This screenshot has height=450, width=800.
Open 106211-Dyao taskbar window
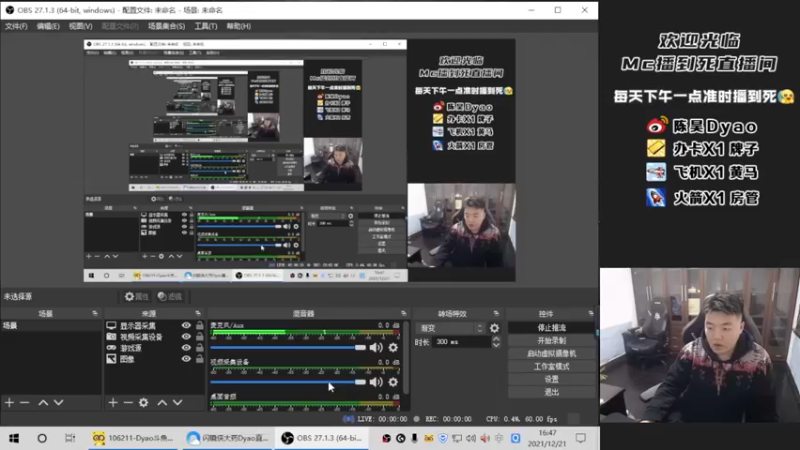[x=134, y=438]
